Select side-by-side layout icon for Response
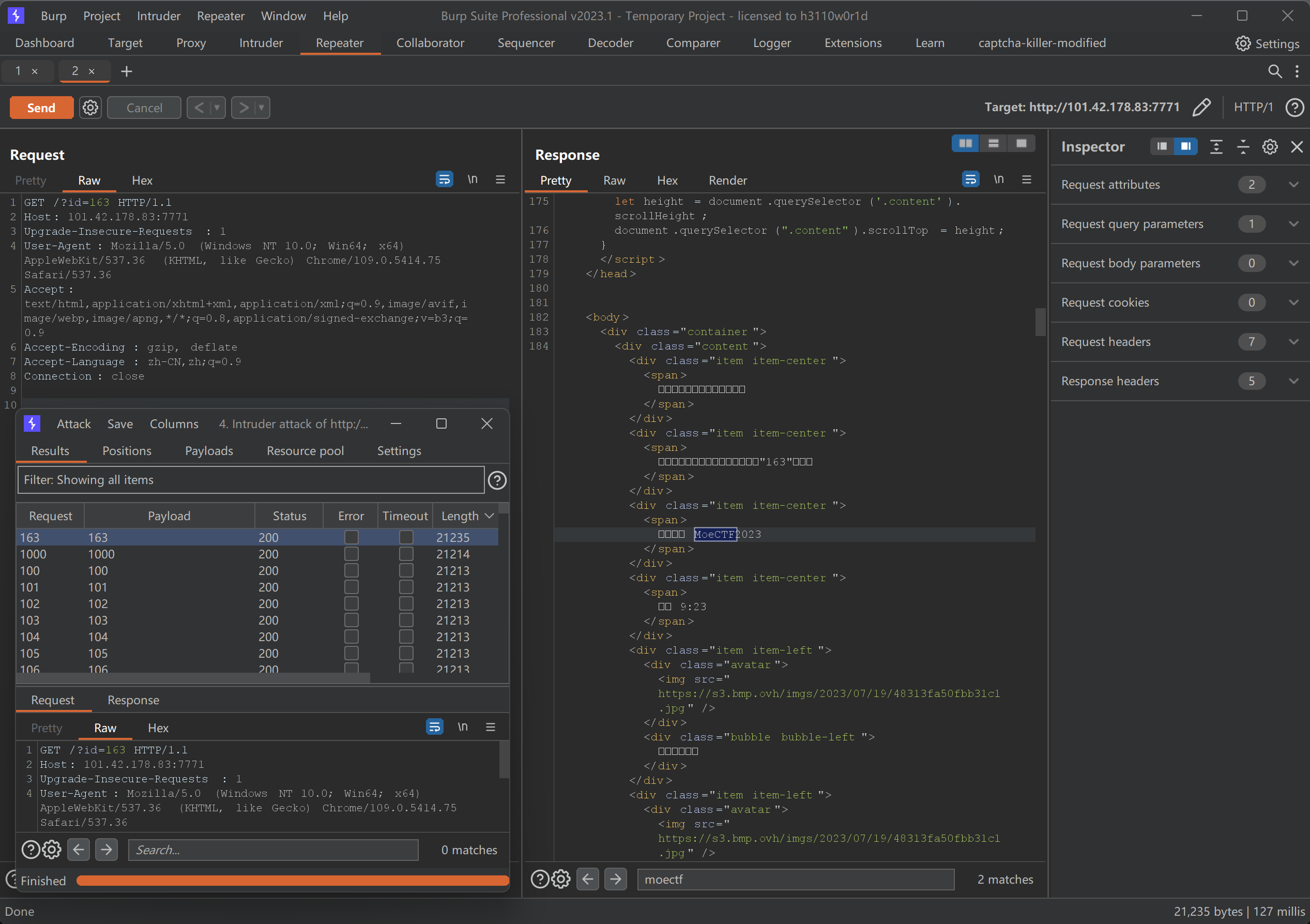The image size is (1310, 924). click(x=965, y=143)
